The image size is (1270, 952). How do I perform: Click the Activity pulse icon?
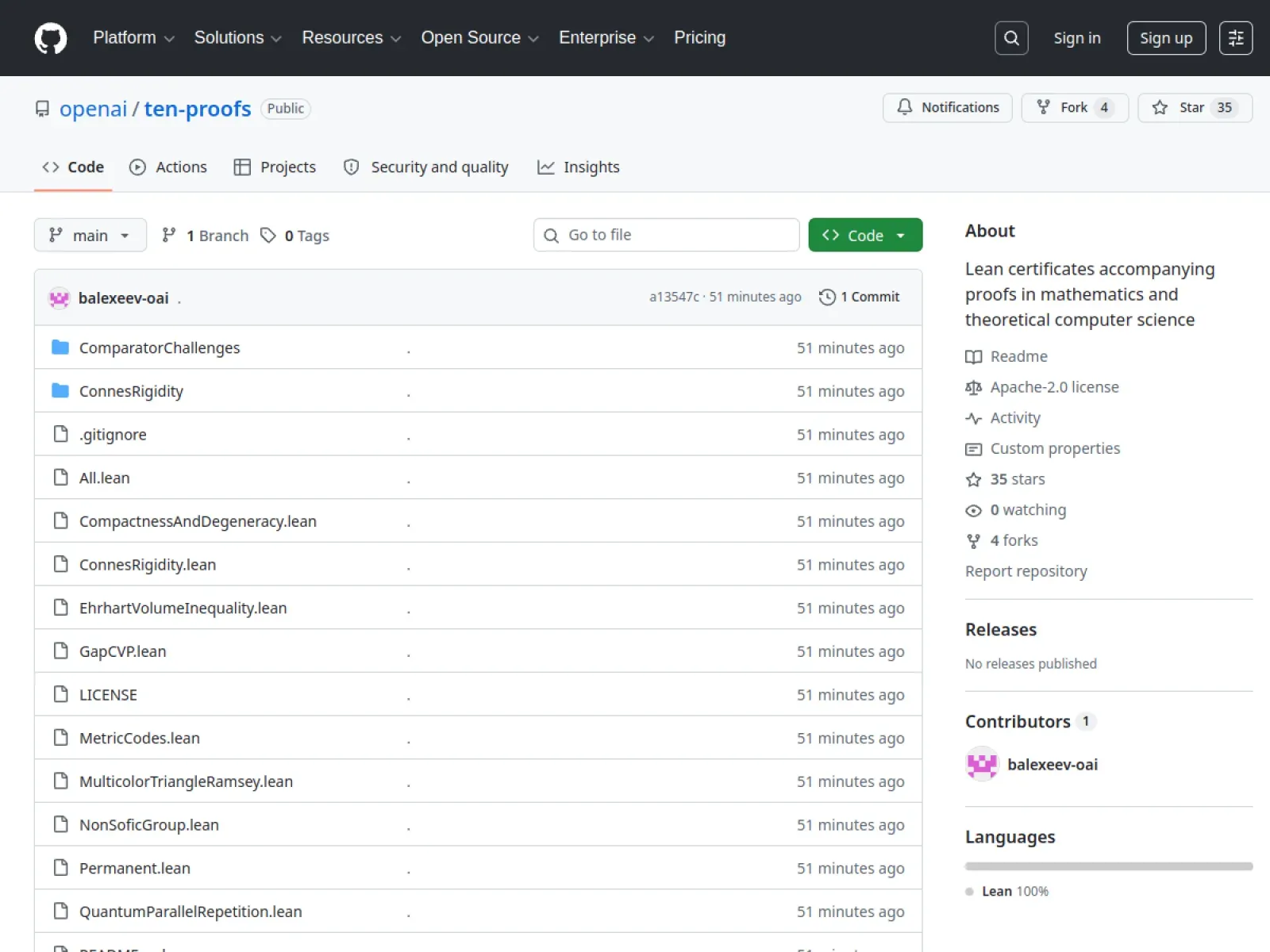[x=973, y=418]
